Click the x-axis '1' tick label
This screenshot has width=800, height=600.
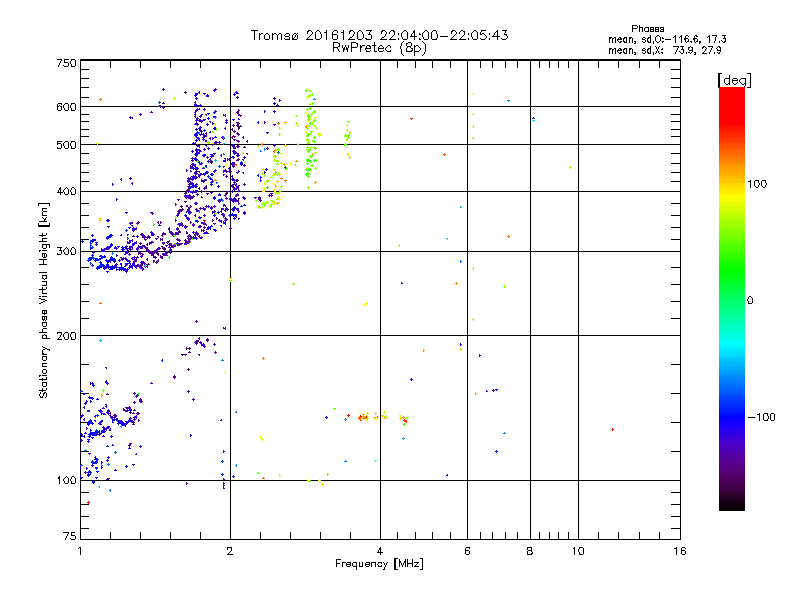tap(80, 551)
